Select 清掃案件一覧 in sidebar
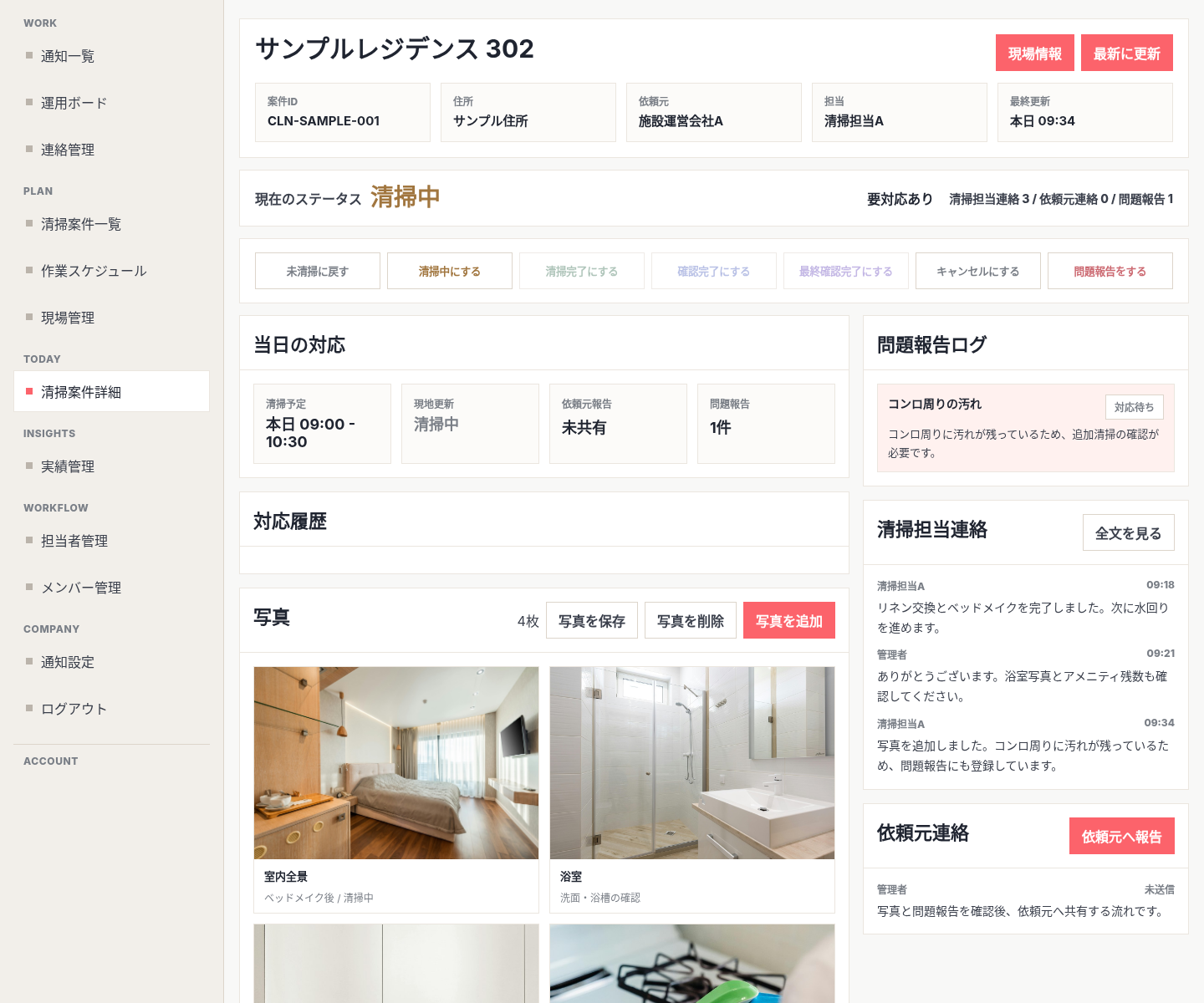Image resolution: width=1204 pixels, height=1003 pixels. (x=111, y=224)
